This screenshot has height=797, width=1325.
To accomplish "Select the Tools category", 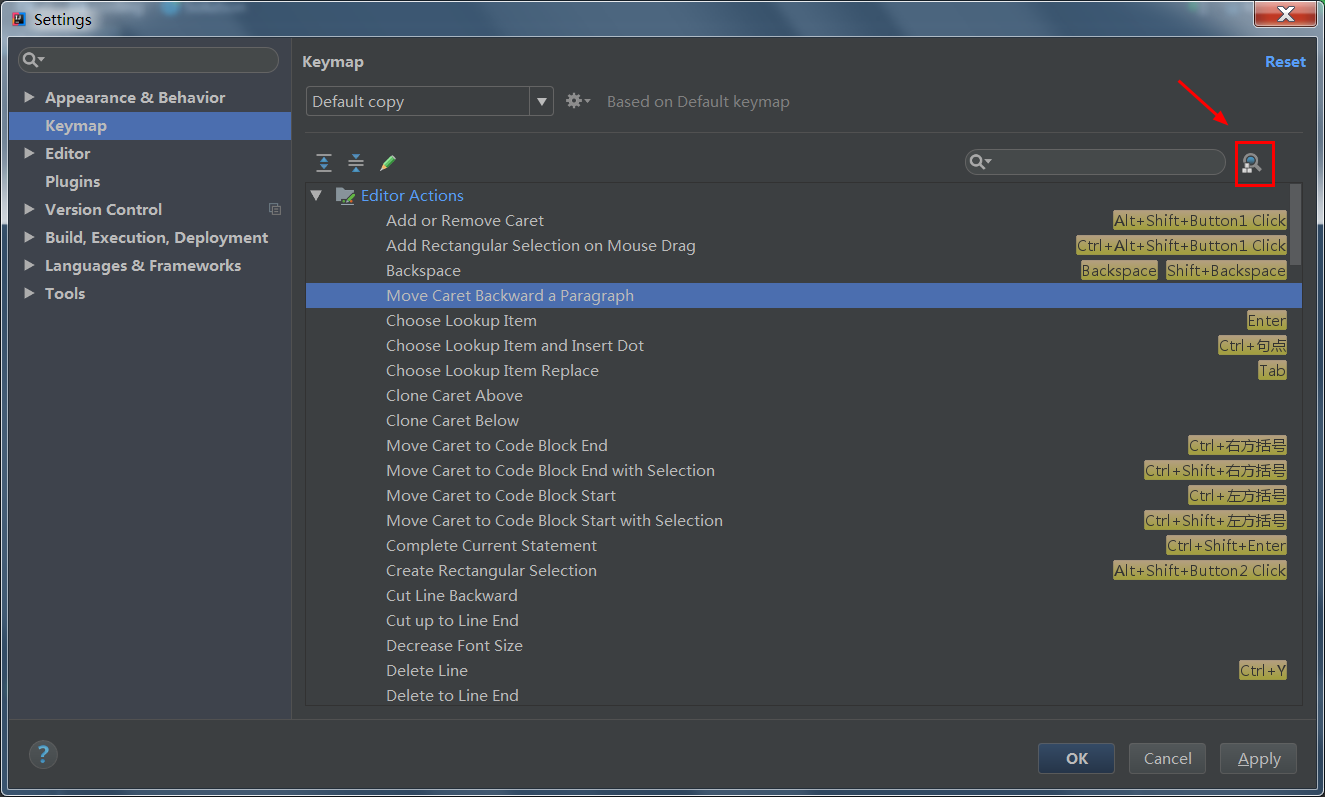I will click(65, 293).
